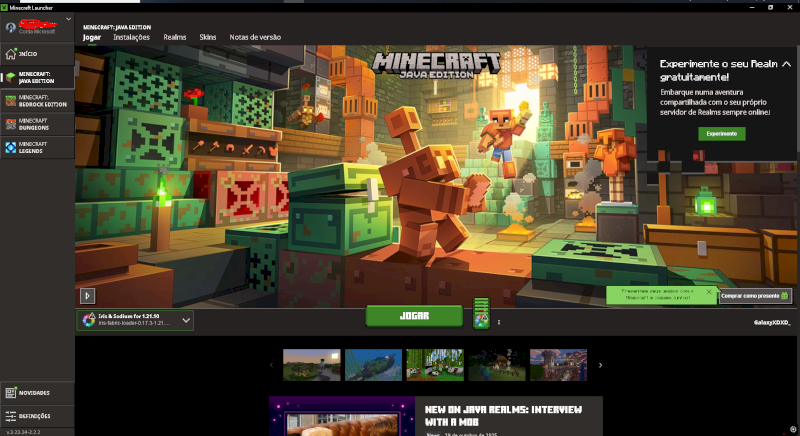800x436 pixels.
Task: Switch to the Instalações tab
Action: tap(132, 37)
